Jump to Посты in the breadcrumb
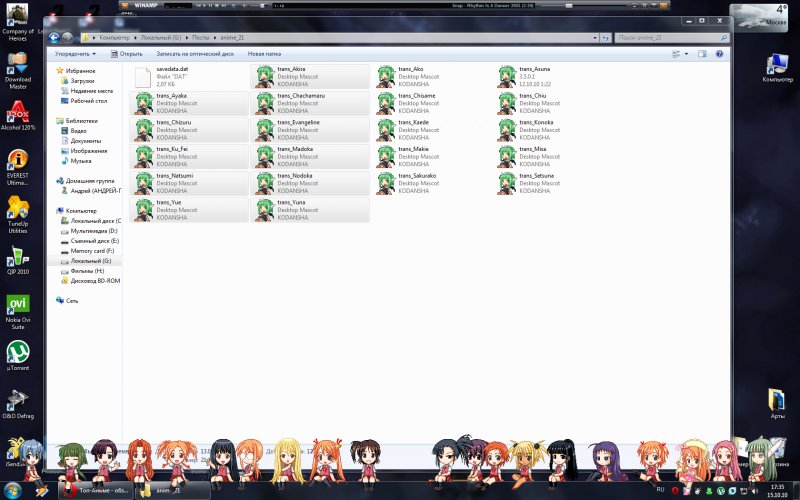Screen dimensions: 800x500 [201, 38]
